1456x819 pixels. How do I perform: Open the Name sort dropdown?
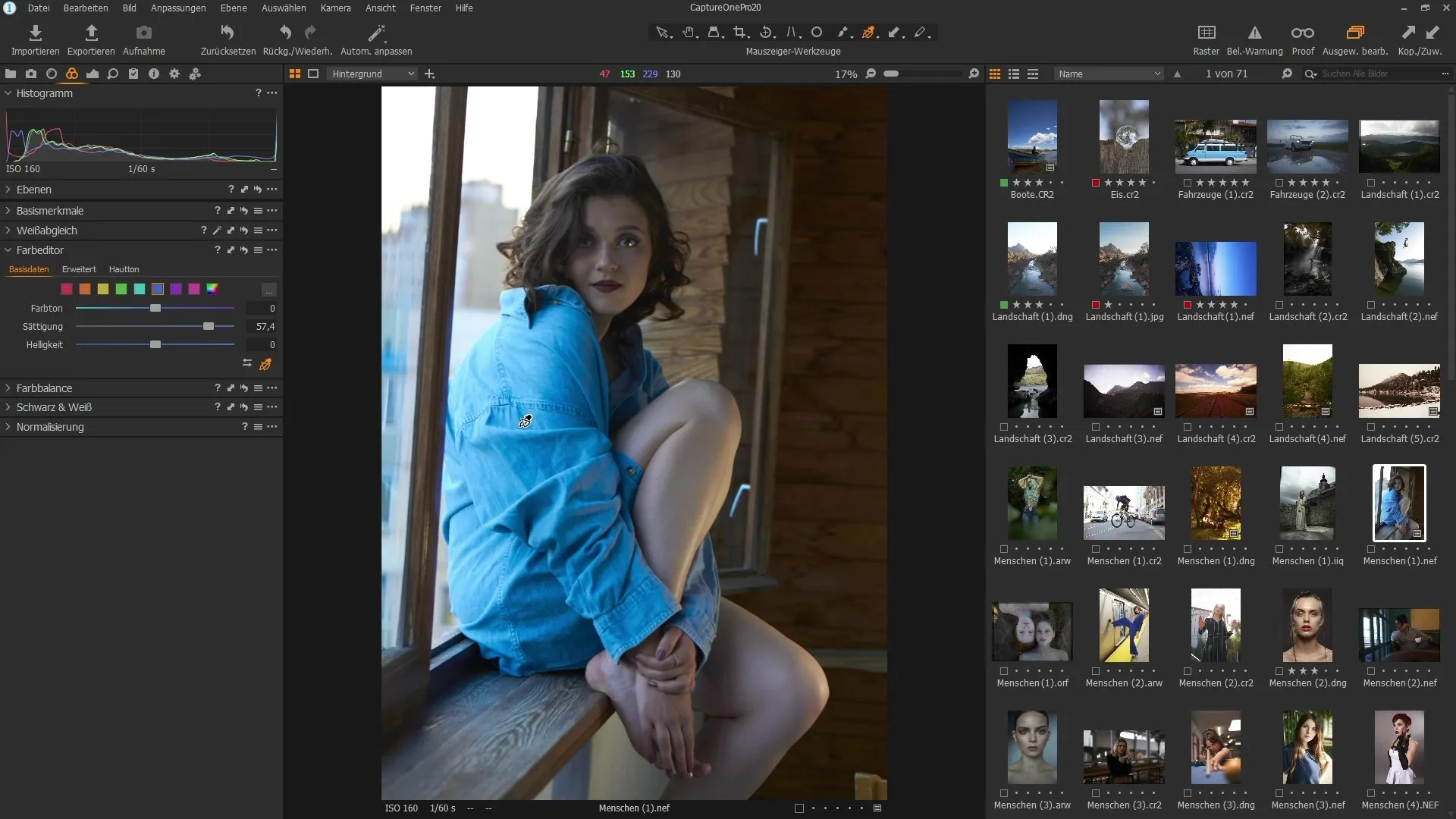coord(1108,74)
